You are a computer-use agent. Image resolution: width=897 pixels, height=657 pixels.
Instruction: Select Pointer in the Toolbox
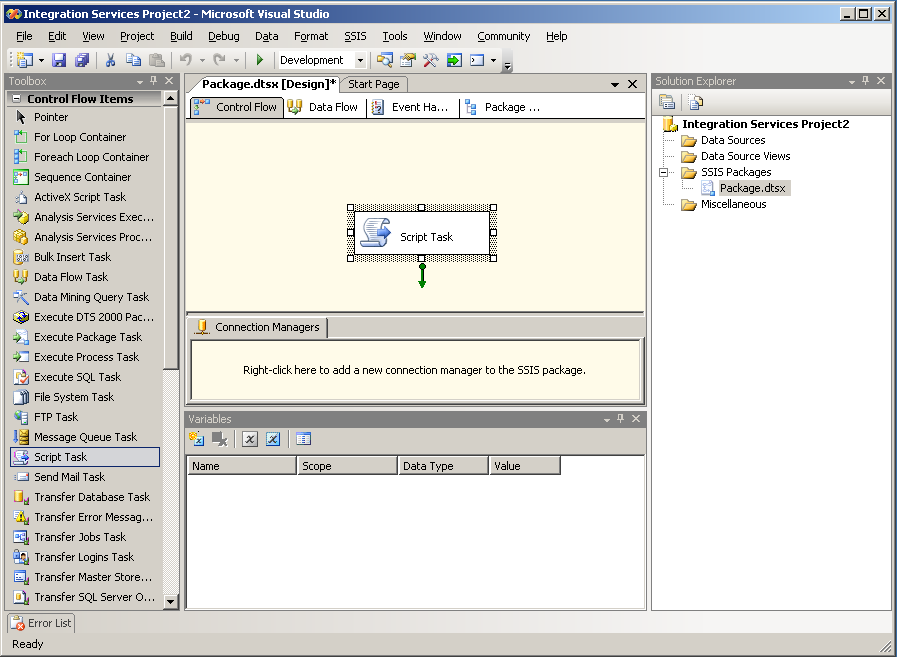85,117
